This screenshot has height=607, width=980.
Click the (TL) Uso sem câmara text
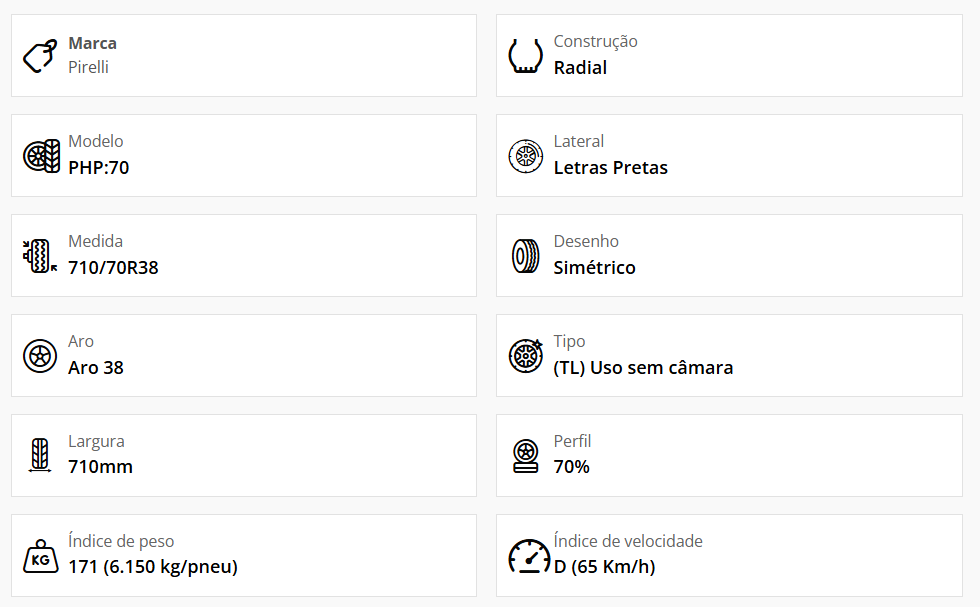[x=643, y=368]
